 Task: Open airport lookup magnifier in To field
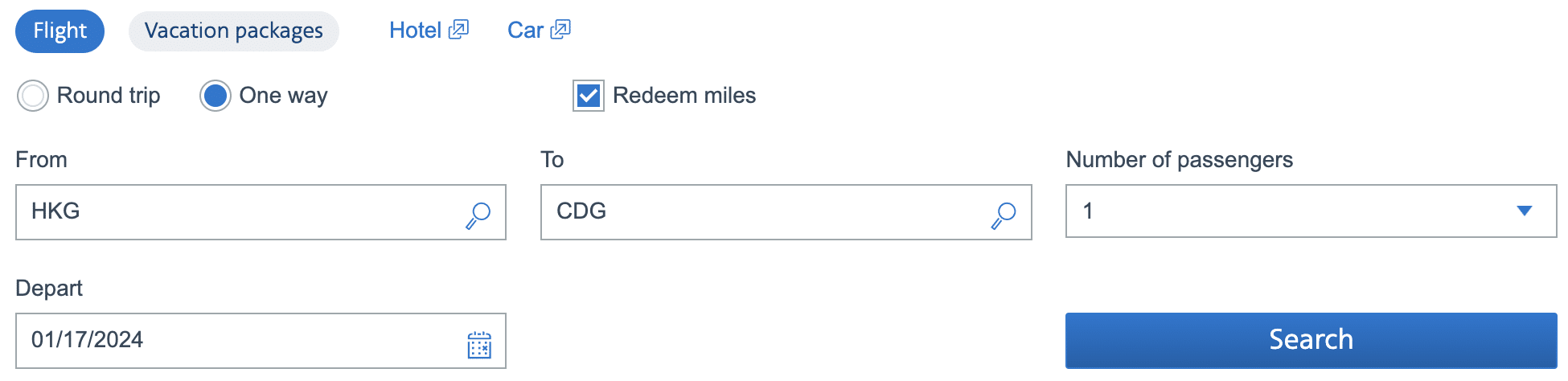coord(1004,215)
